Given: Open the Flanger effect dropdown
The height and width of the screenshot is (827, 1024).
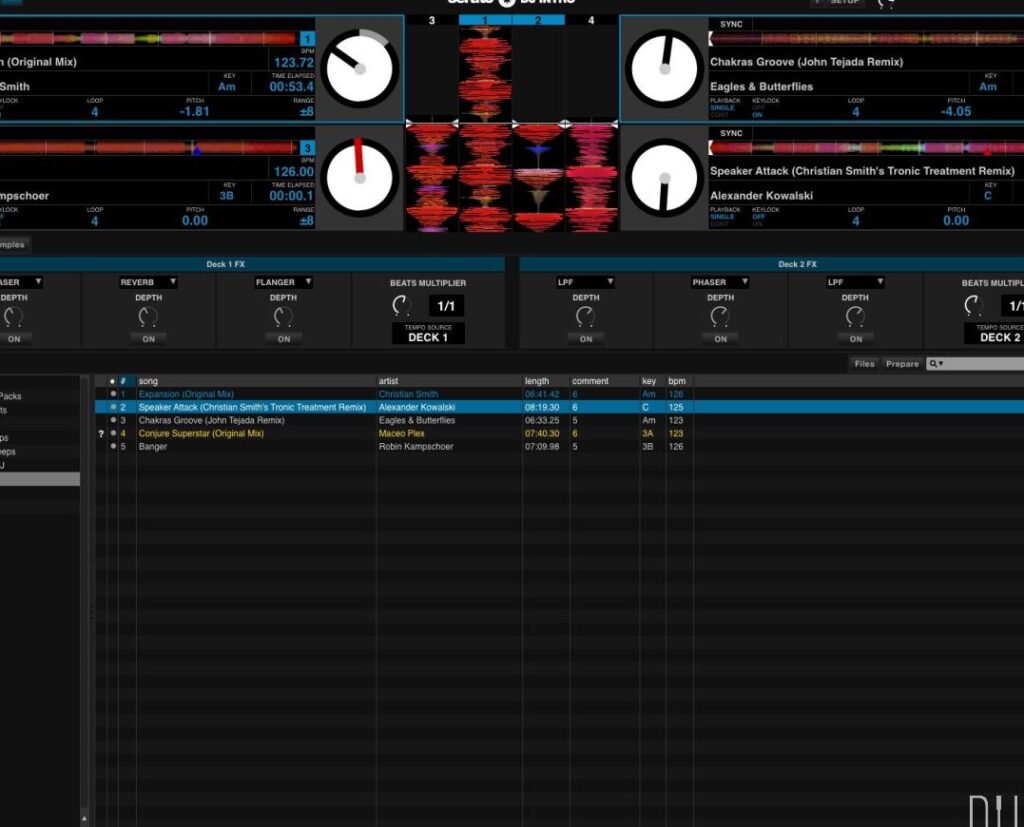Looking at the screenshot, I should coord(283,283).
